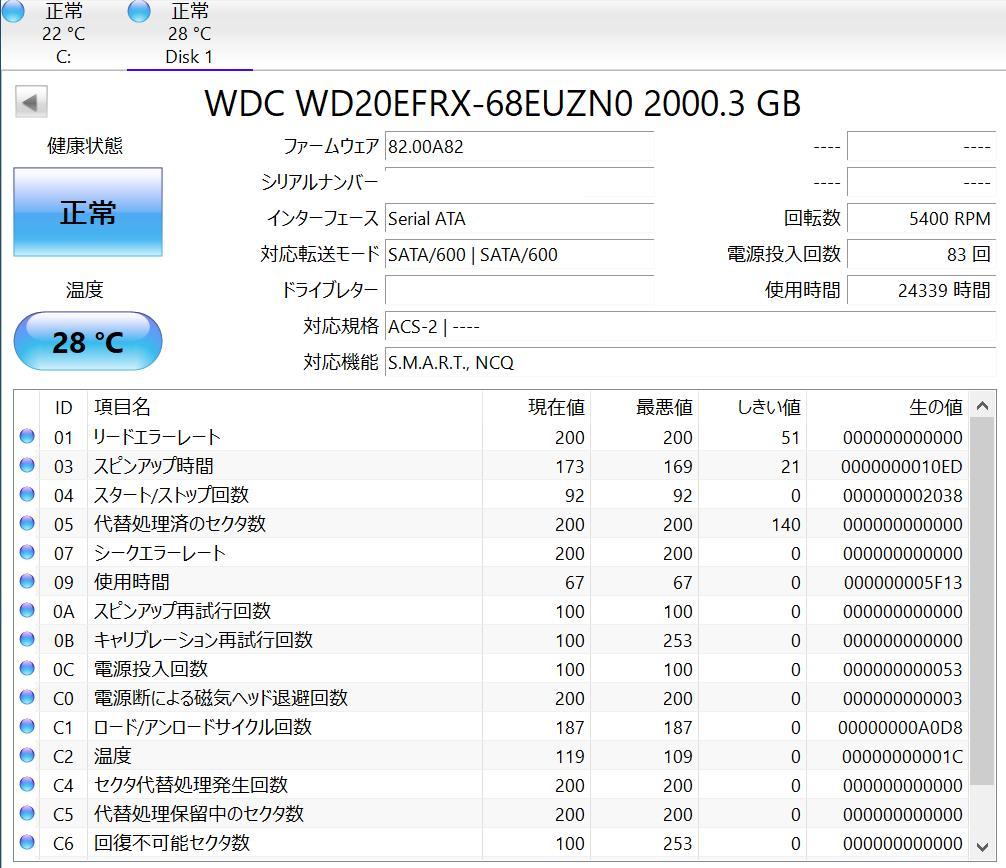The image size is (1006, 868).
Task: Select the リードエラーレート row
Action: 491,437
